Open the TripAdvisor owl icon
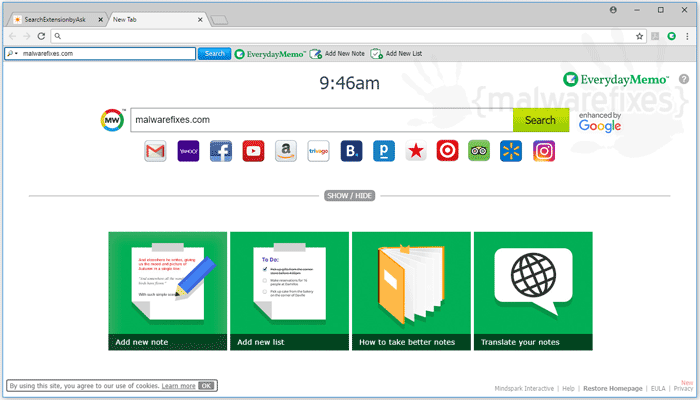Viewport: 700px width, 400px height. tap(479, 151)
